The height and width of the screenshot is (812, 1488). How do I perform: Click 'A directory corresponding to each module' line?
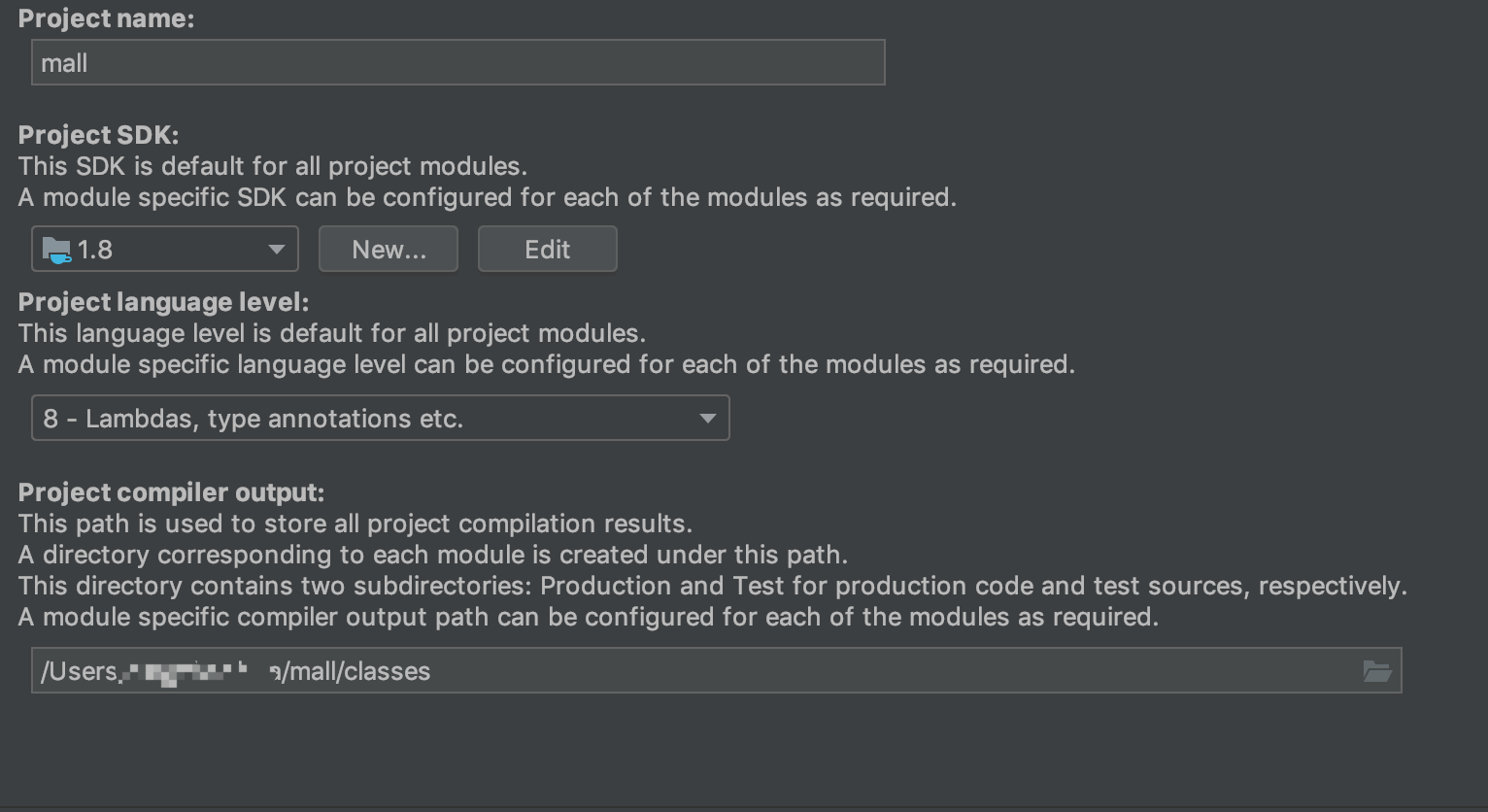click(x=432, y=555)
